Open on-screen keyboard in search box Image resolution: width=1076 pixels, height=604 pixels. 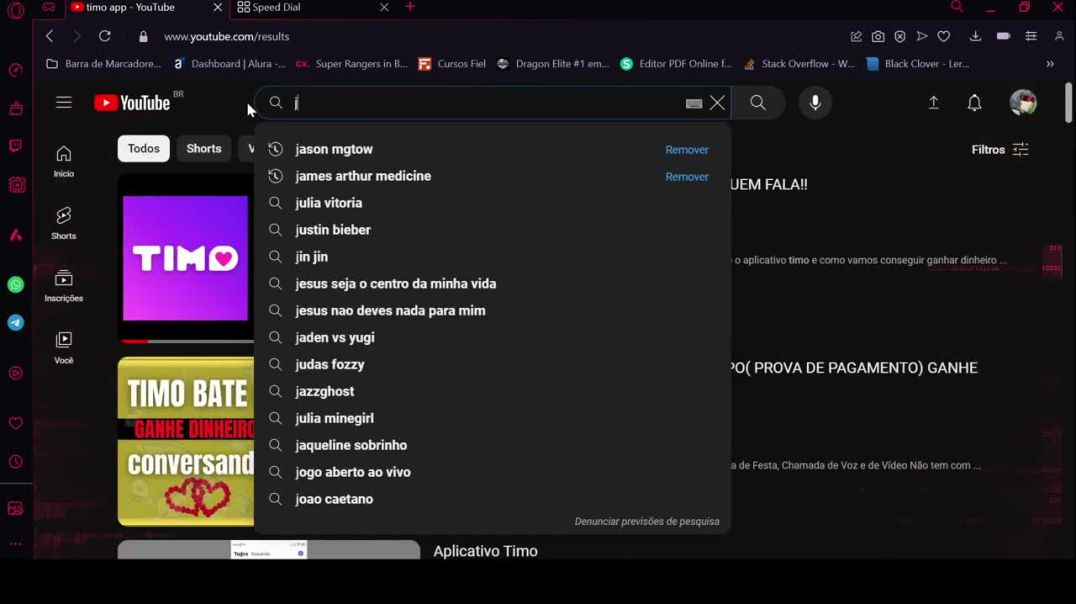(694, 104)
